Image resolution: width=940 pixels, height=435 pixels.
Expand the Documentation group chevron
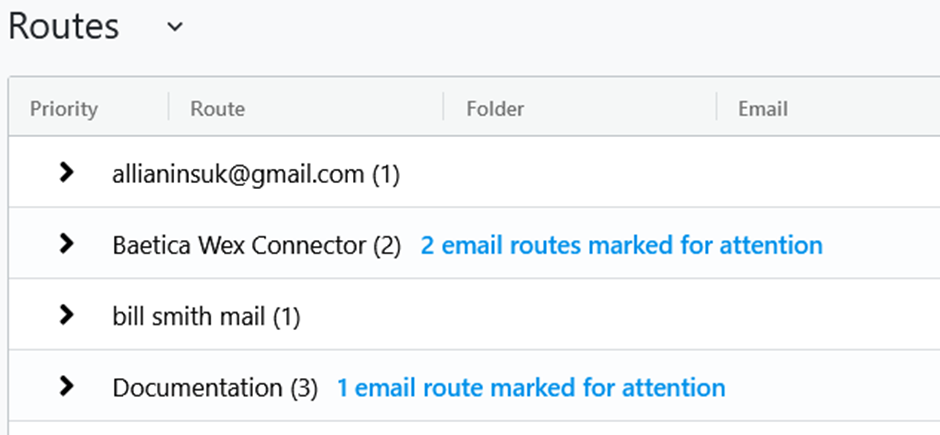coord(67,386)
